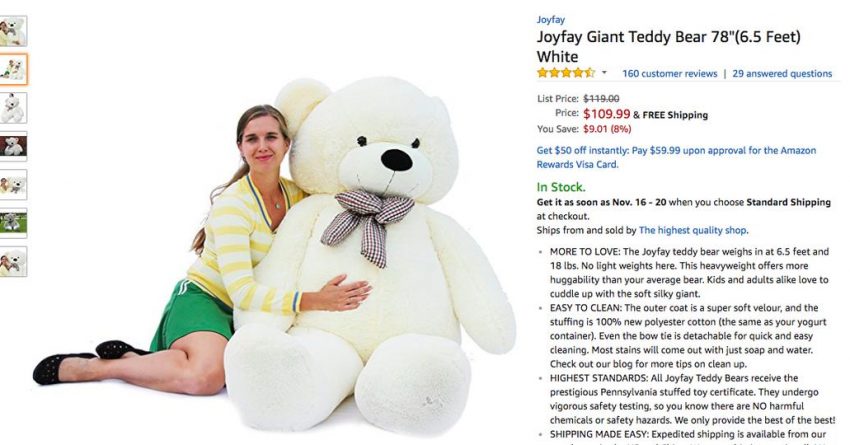View the third thumbnail of bear alone
850x445 pixels.
pos(13,108)
